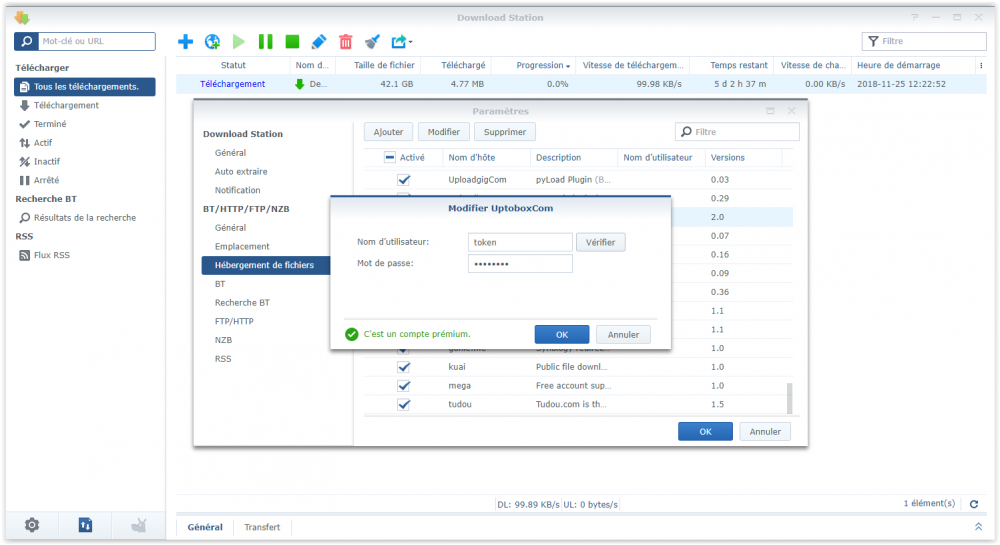Viewport: 1000px width, 545px height.
Task: Click the transfer scheduler icon at bottom
Action: [x=85, y=525]
